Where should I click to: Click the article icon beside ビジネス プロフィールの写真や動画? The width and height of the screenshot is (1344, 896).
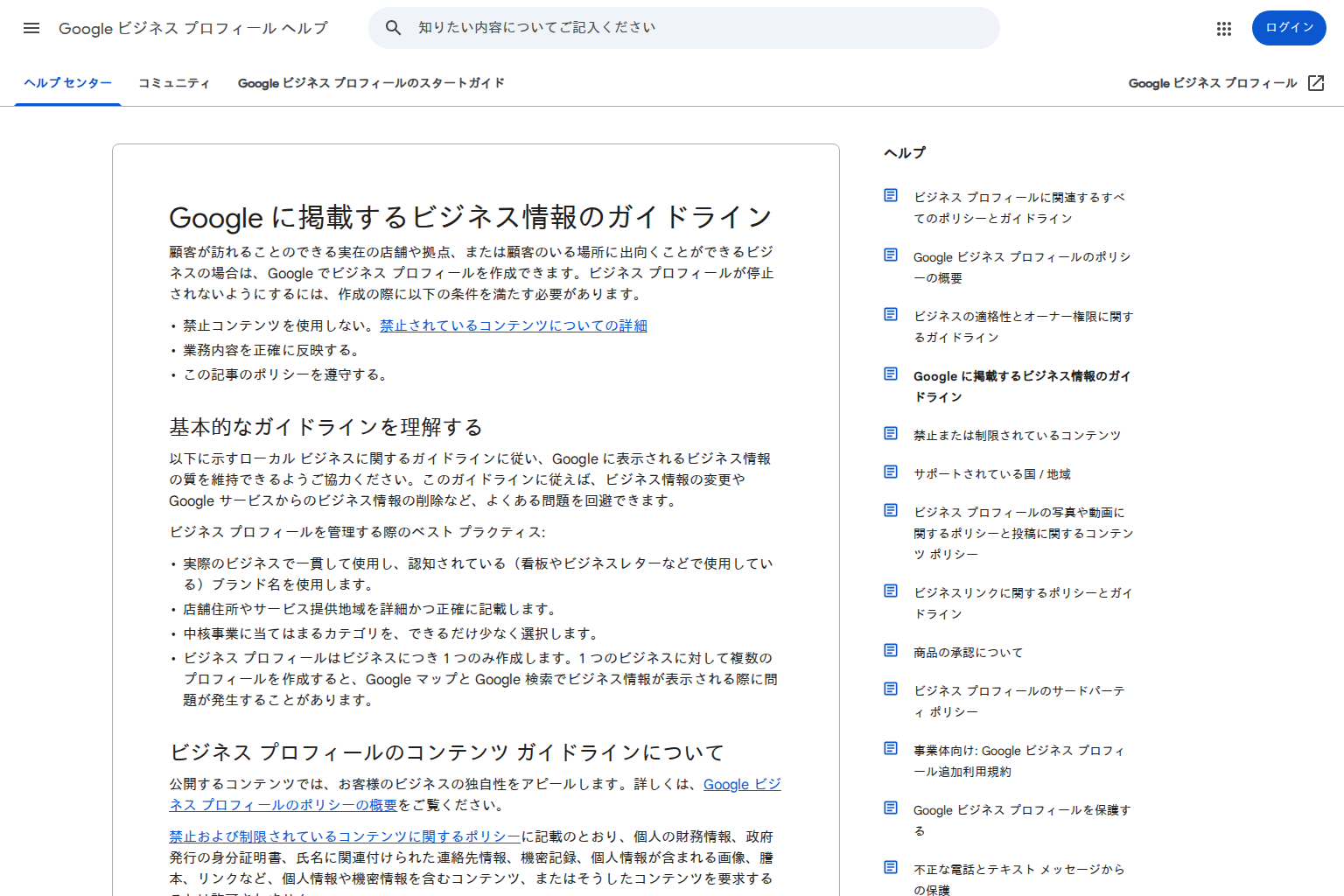(891, 510)
